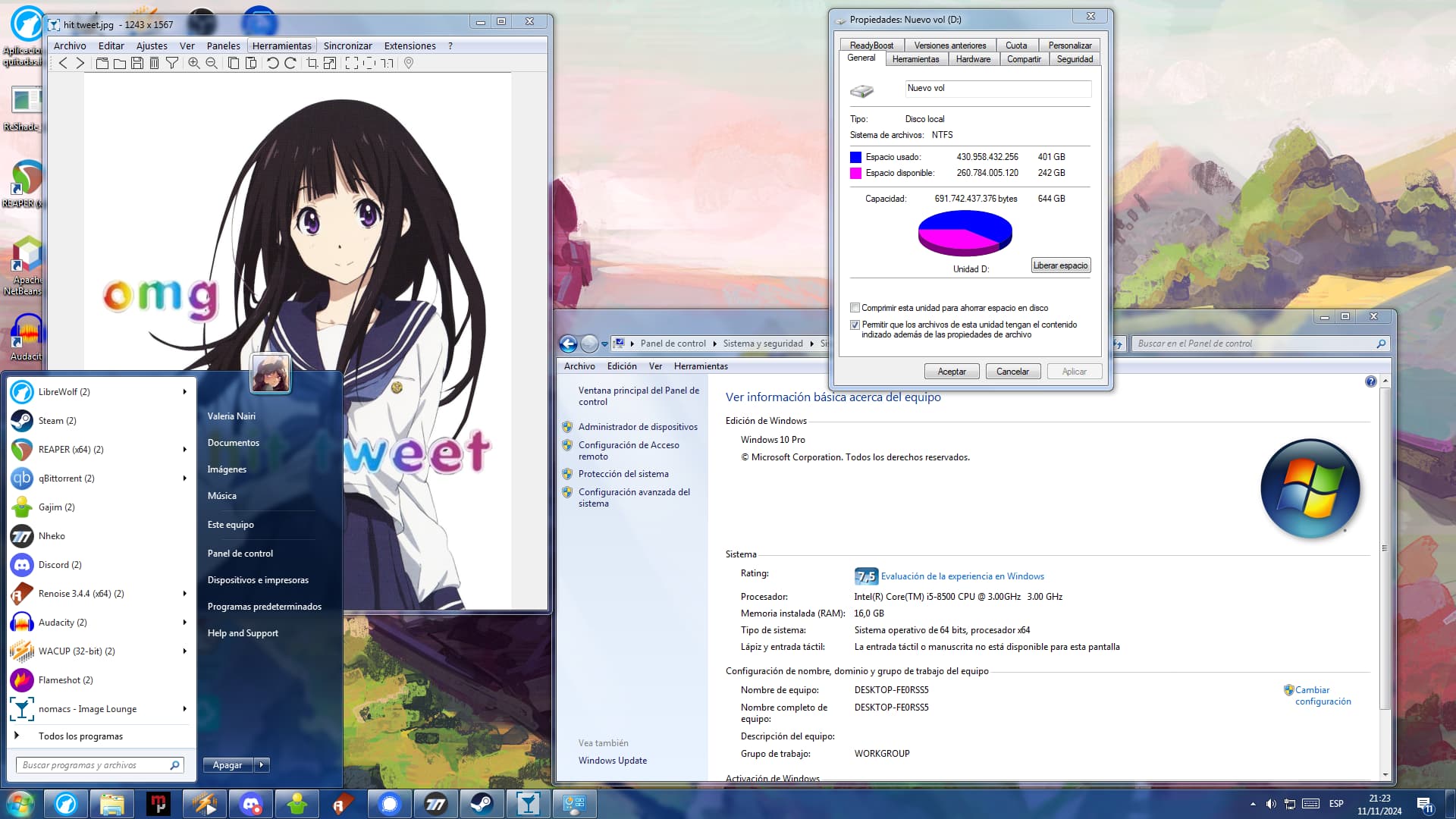Image resolution: width=1456 pixels, height=819 pixels.
Task: Click the open directory icon in nomacs
Action: click(x=102, y=63)
